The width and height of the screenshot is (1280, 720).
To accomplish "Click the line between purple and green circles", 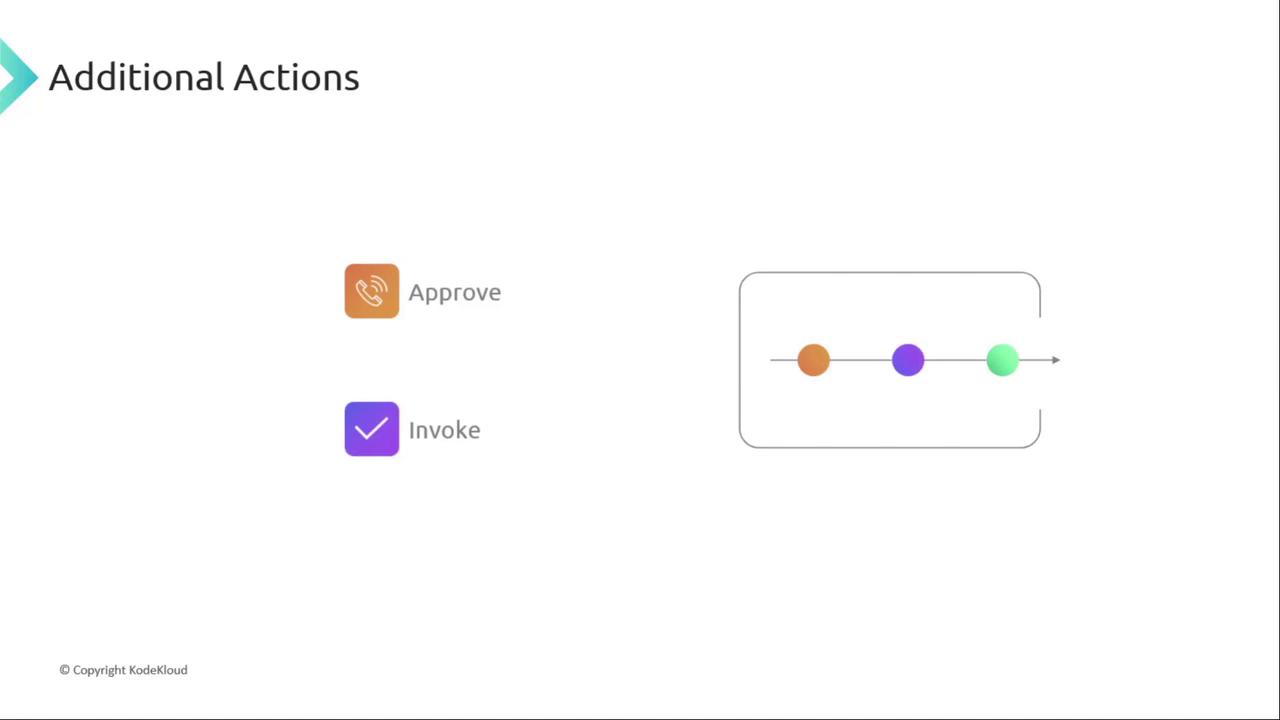I will (x=955, y=360).
